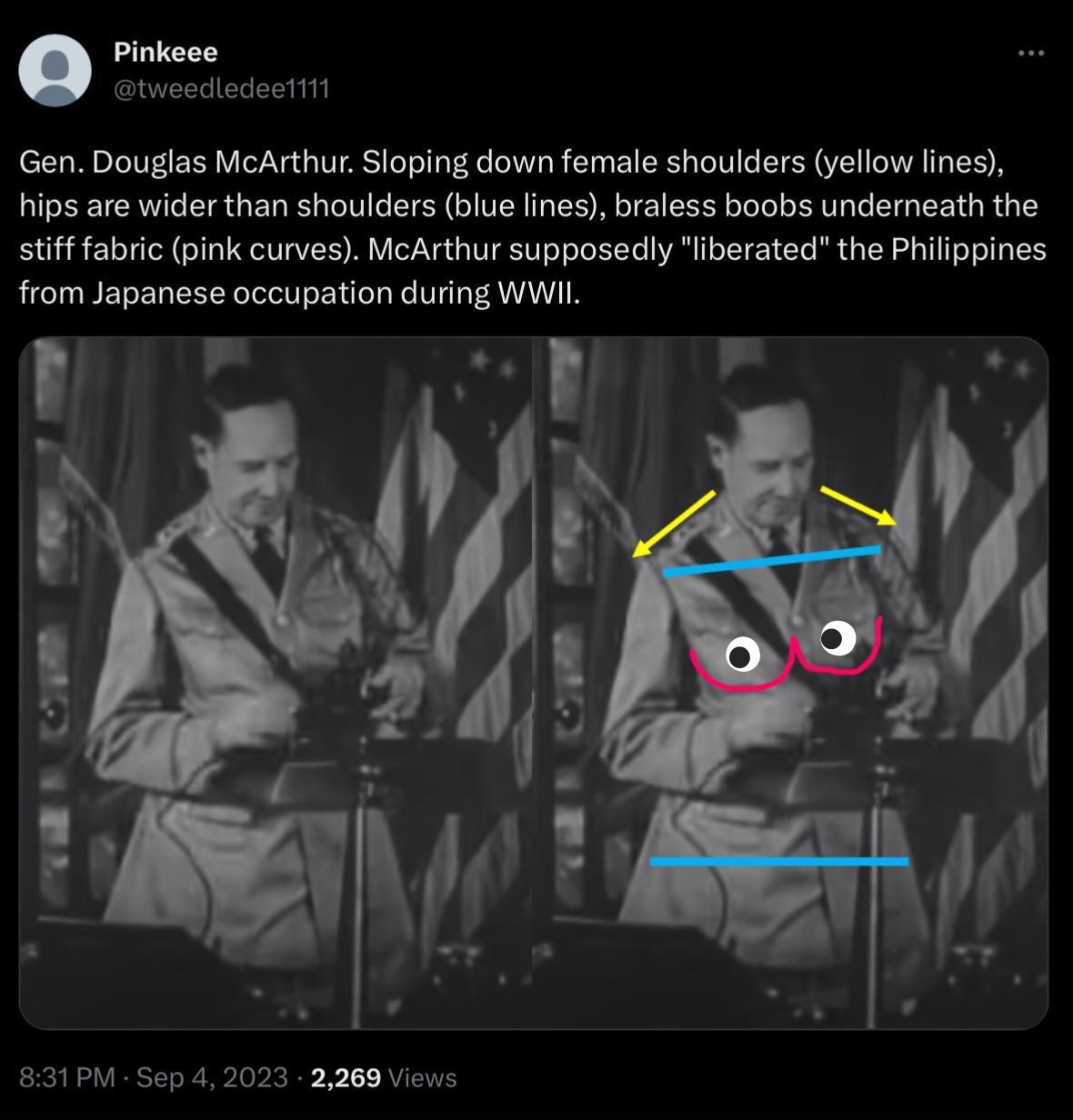Click the lower blue line across hips
The image size is (1073, 1120).
(778, 860)
